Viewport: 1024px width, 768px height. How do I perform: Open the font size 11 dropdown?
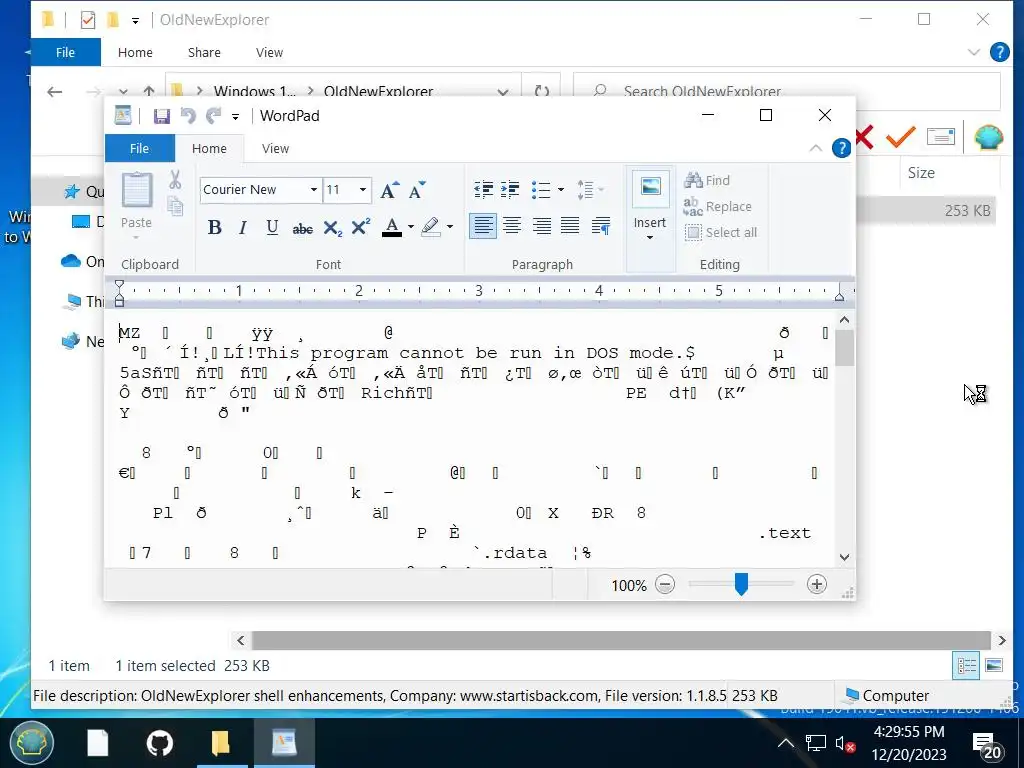click(362, 189)
